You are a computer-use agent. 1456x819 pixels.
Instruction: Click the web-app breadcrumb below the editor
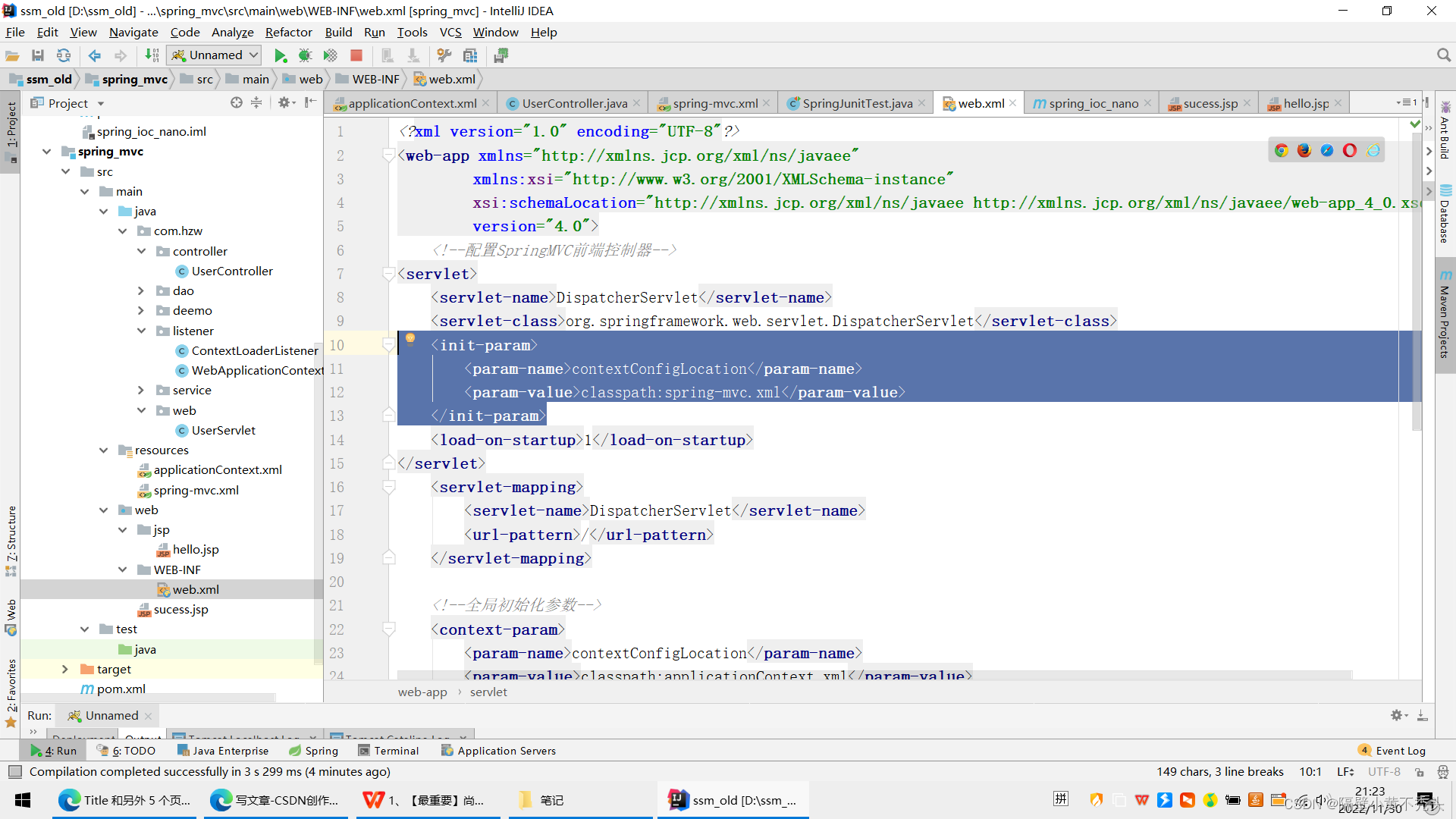[x=422, y=692]
